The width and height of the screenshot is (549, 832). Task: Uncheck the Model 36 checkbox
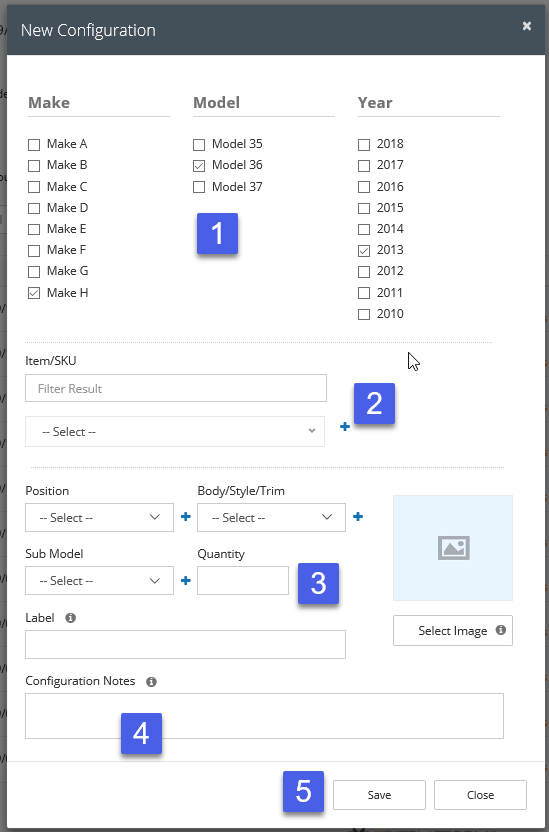[x=199, y=166]
